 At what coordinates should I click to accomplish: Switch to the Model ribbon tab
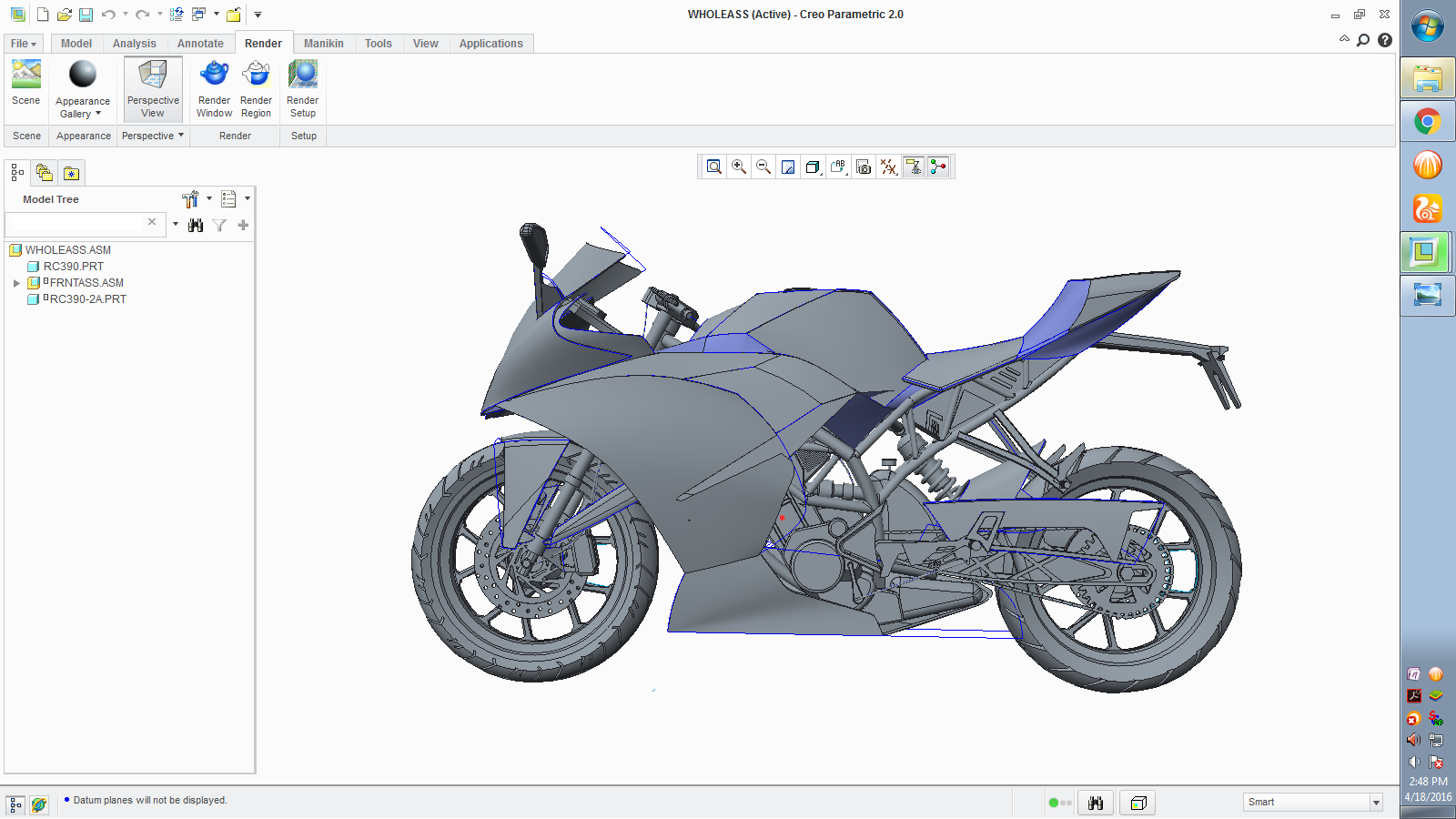tap(76, 44)
